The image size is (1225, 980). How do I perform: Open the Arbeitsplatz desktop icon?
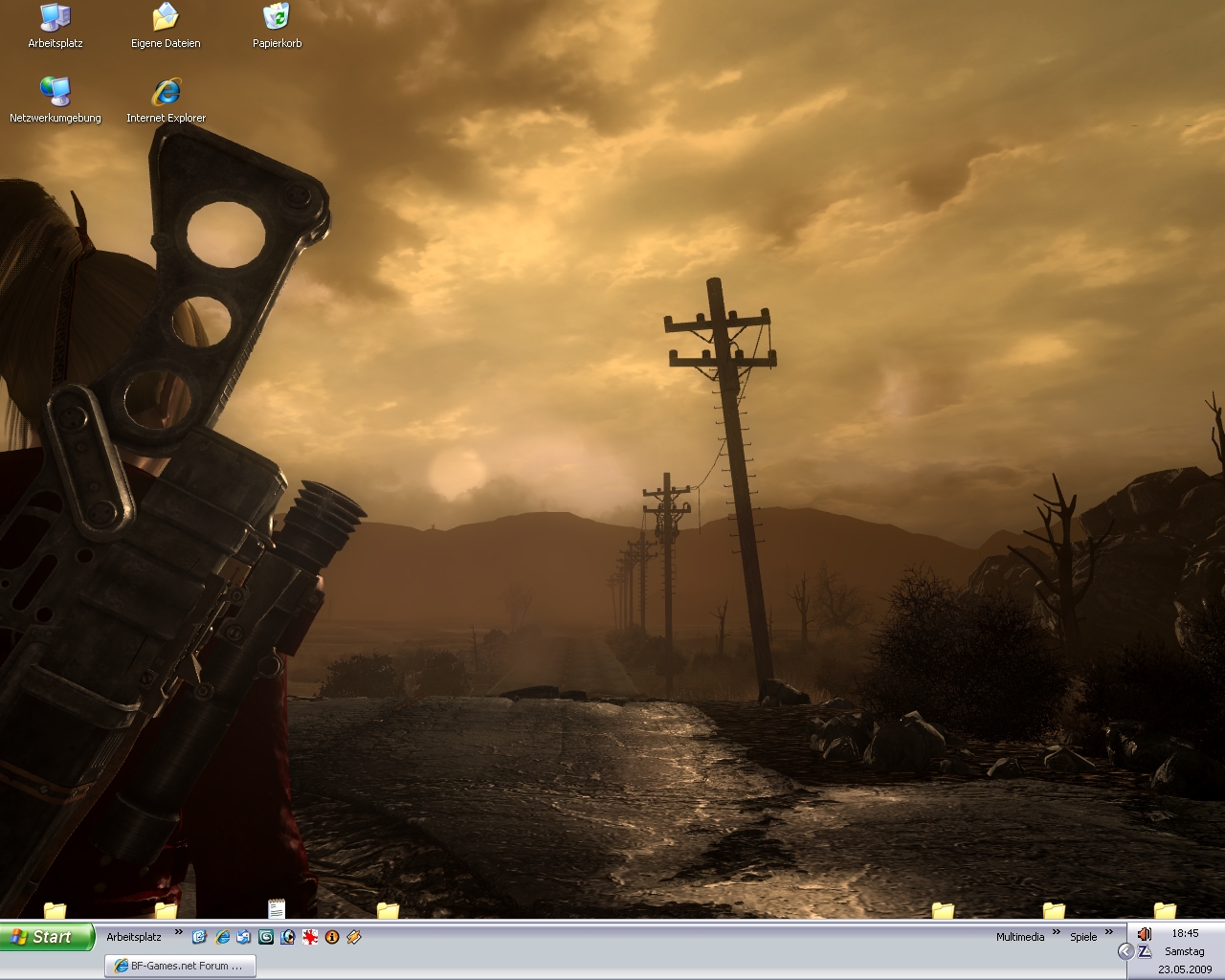click(55, 26)
